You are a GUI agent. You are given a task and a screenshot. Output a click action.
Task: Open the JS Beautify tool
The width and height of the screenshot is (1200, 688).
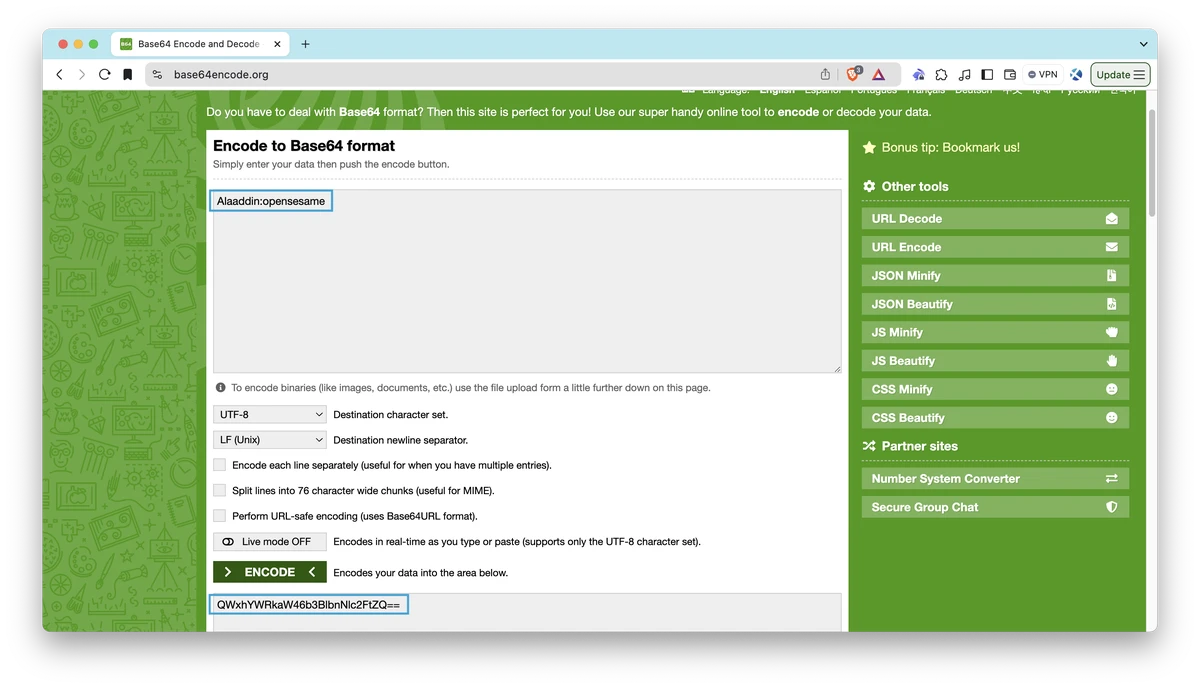994,360
